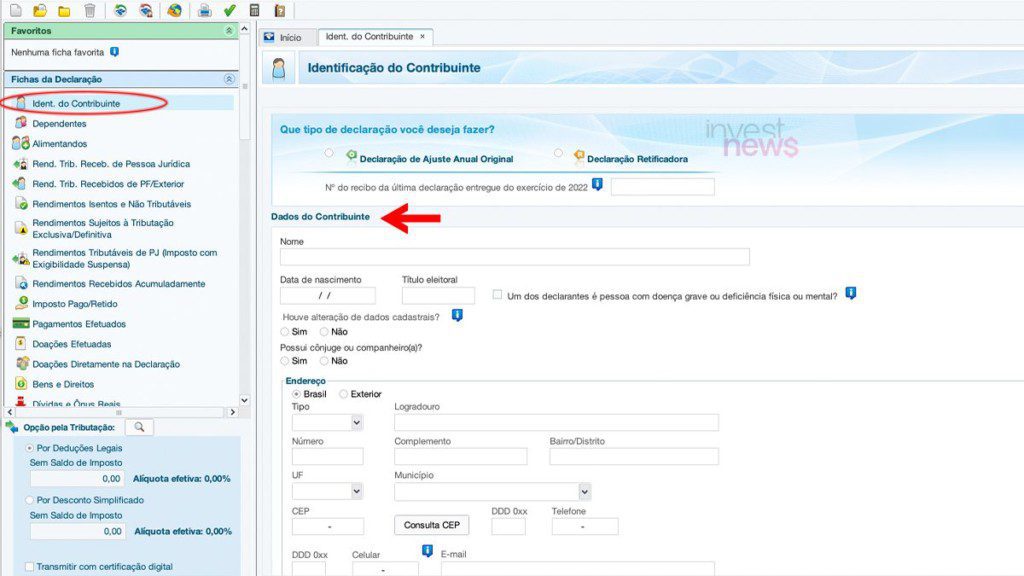Close the Ident. do Contribuinte tab
1024x576 pixels.
point(422,37)
